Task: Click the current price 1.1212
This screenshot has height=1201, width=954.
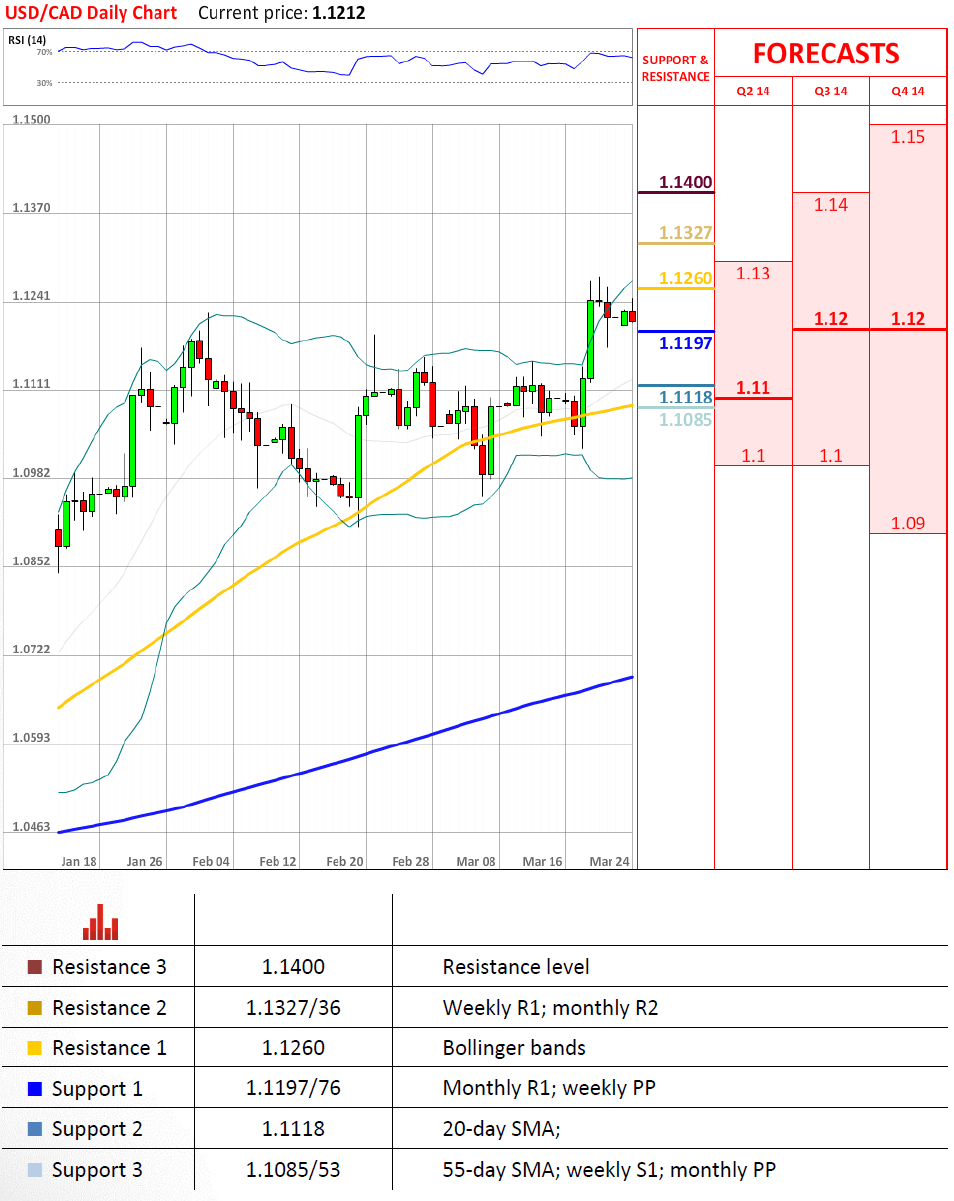Action: coord(337,13)
